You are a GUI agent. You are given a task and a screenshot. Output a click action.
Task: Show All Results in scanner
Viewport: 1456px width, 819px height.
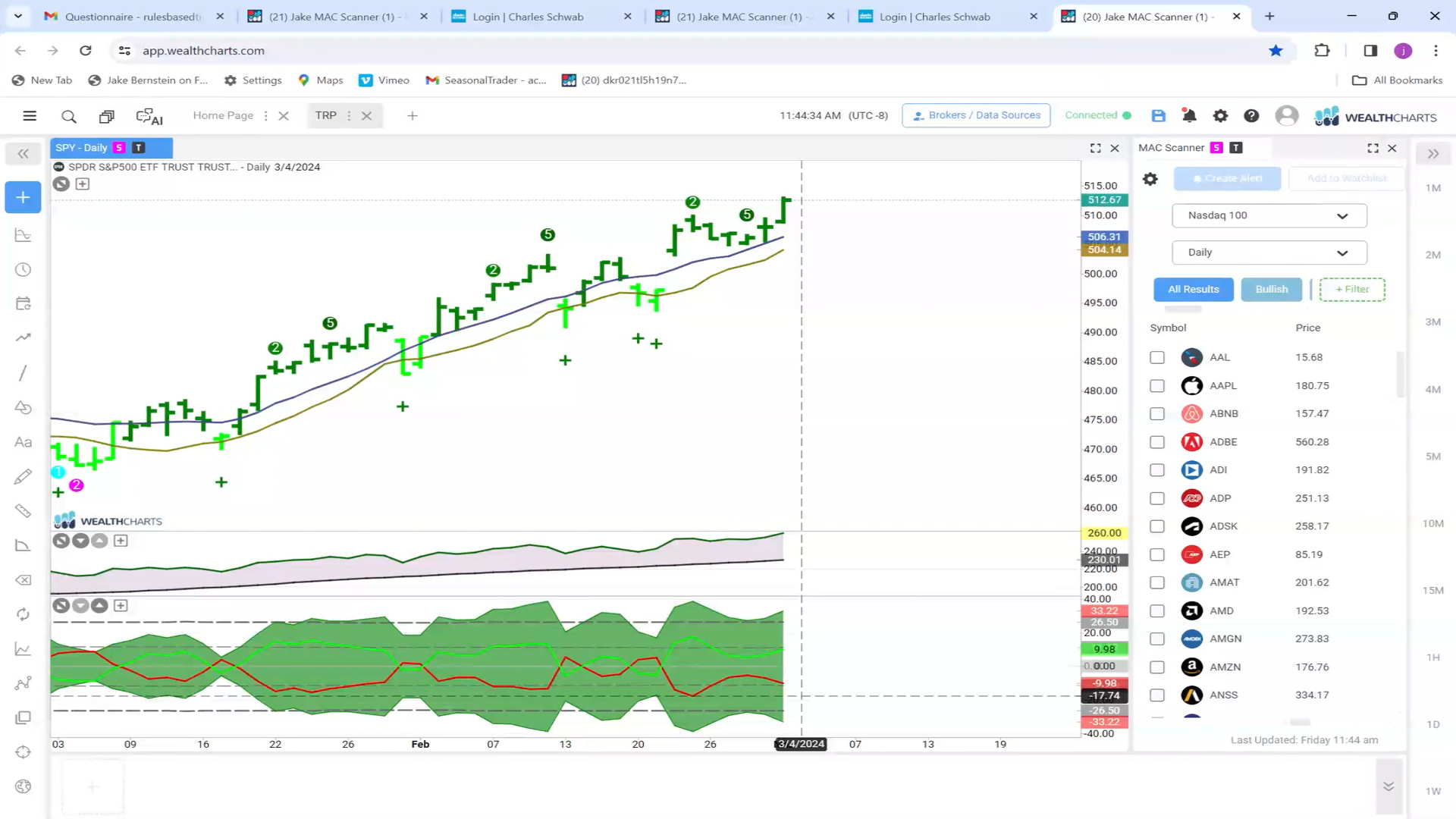point(1194,289)
